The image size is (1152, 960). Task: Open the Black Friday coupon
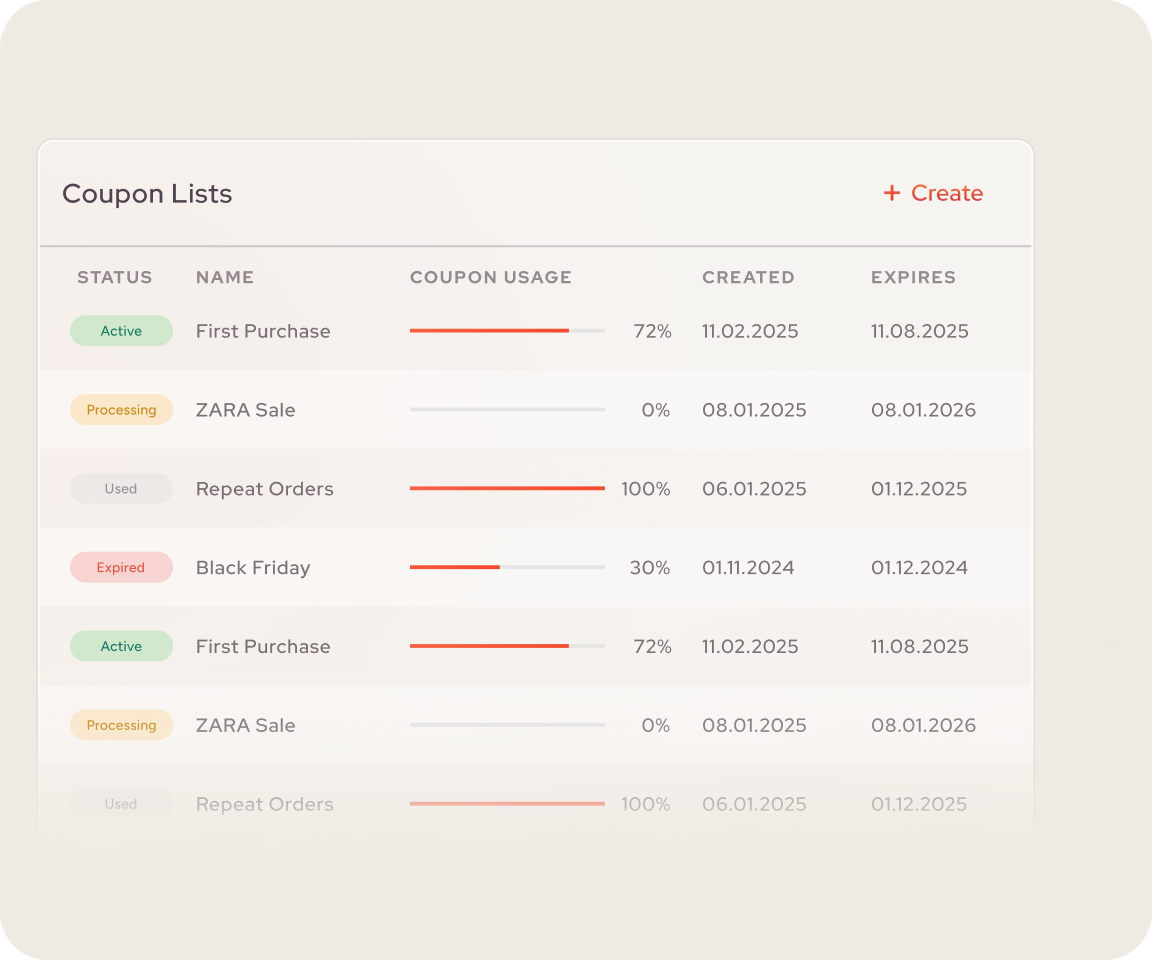click(253, 568)
